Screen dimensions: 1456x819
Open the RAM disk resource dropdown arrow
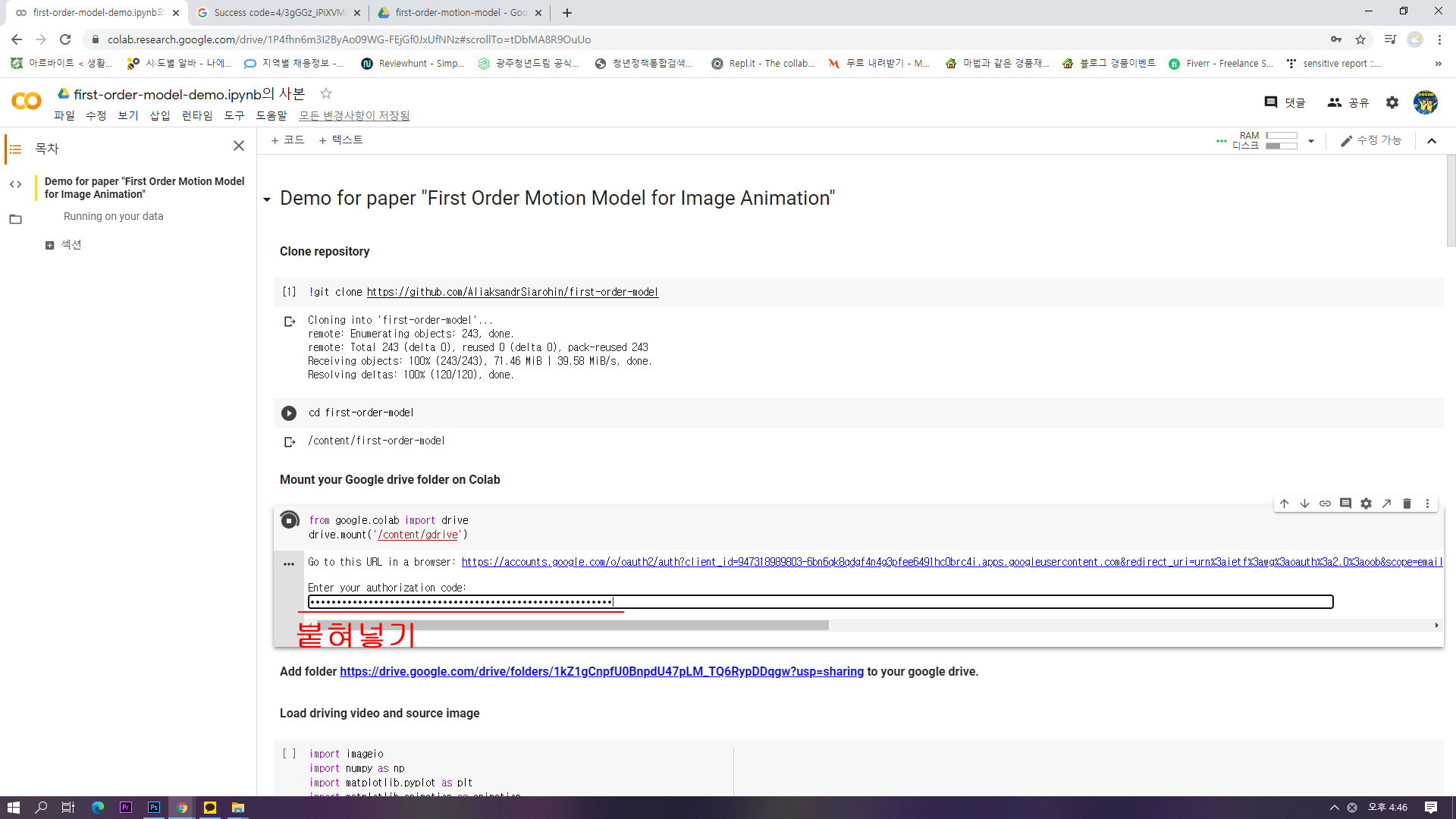point(1310,141)
